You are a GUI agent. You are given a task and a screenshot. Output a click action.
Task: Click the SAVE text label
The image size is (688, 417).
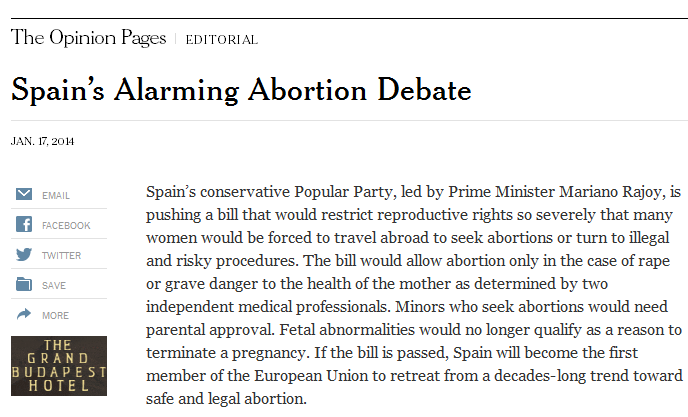(54, 286)
